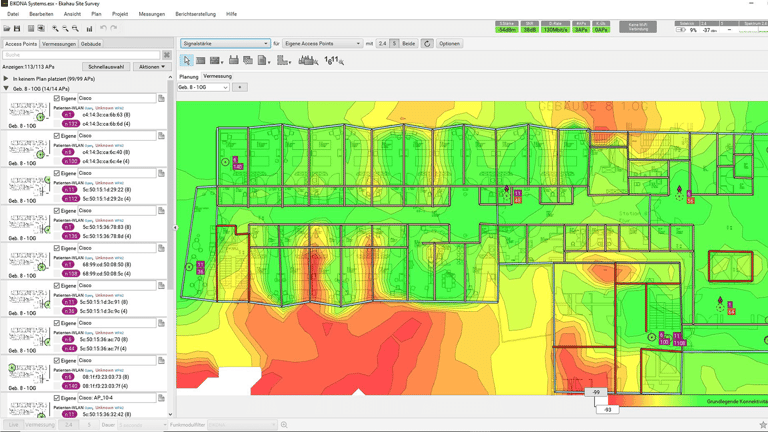The width and height of the screenshot is (768, 432).
Task: Undo last action with the undo arrow
Action: (x=103, y=28)
